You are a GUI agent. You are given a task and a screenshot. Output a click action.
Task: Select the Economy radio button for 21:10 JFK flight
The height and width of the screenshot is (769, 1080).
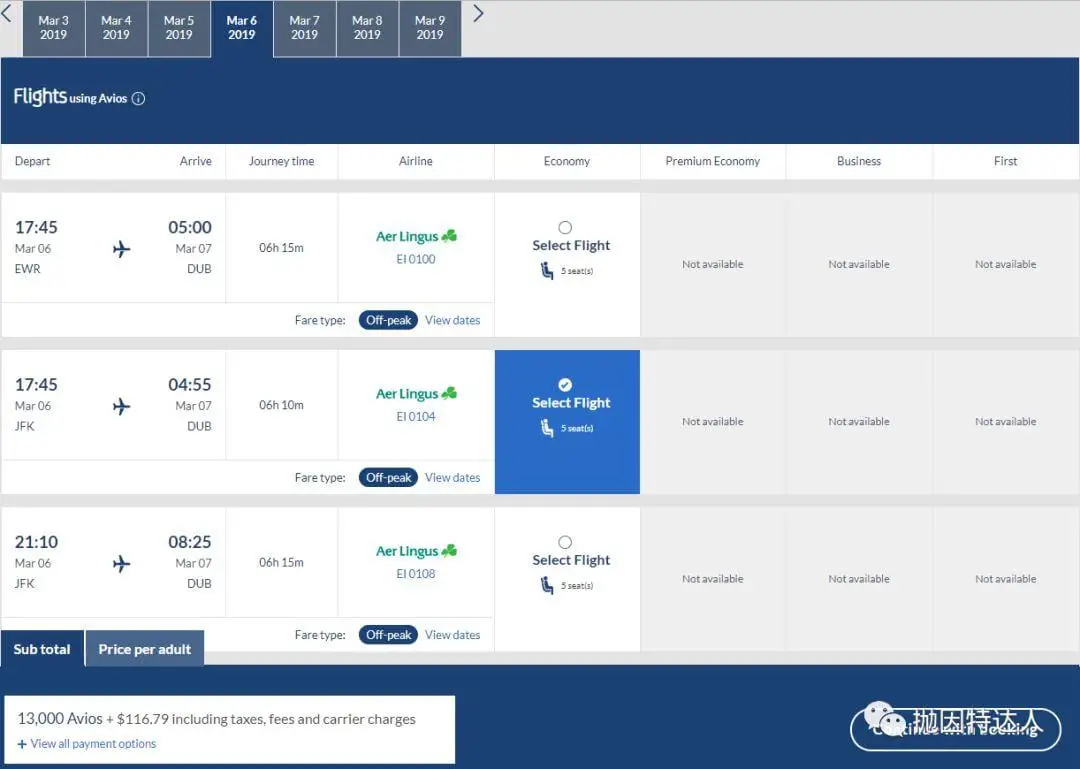point(565,542)
